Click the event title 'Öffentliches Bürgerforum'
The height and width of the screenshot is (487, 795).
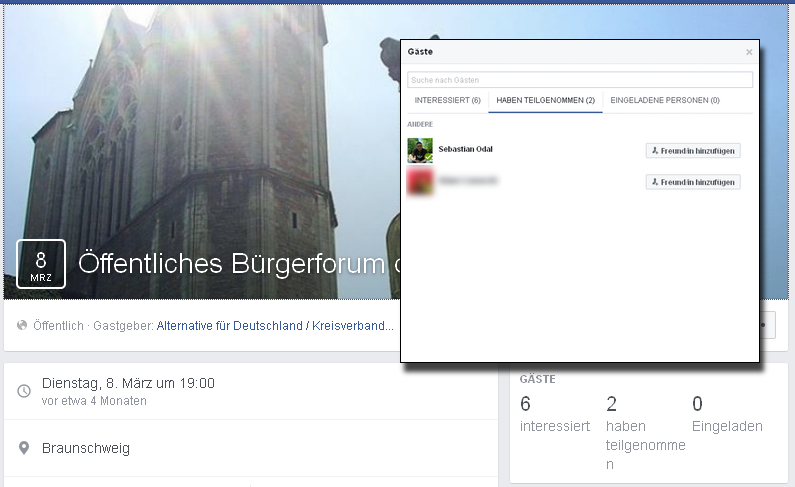click(x=231, y=264)
